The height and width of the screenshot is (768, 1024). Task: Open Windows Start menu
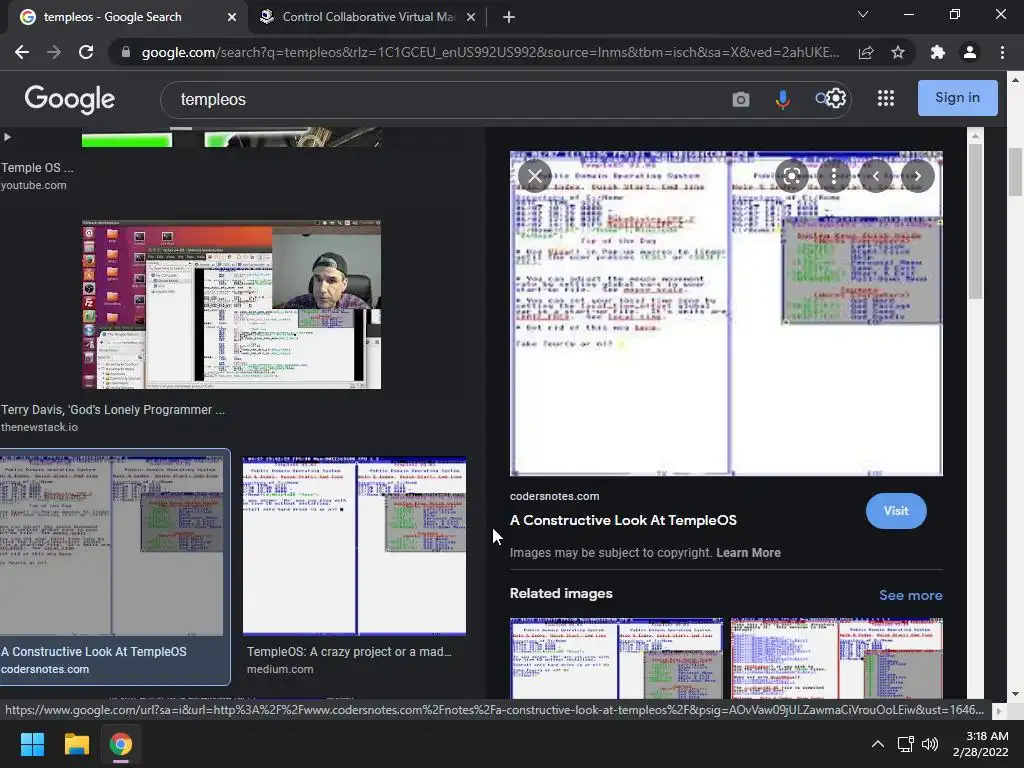[x=32, y=744]
